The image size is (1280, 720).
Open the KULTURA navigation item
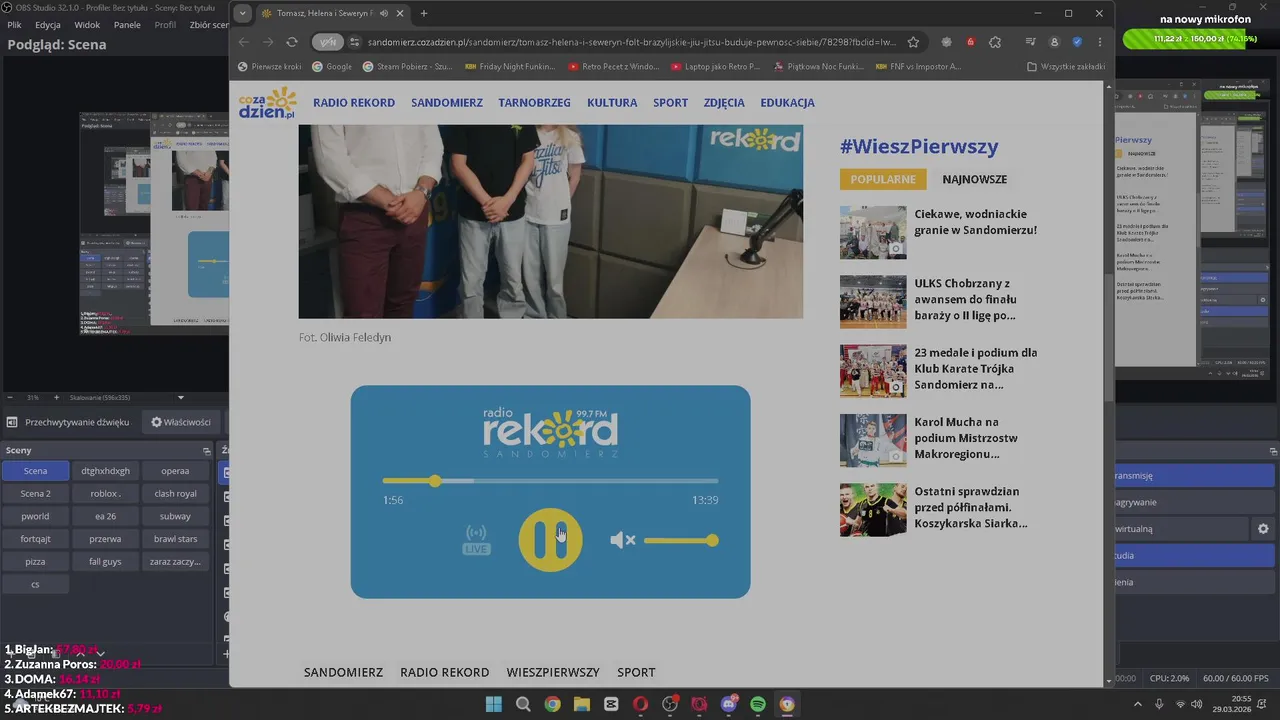click(612, 102)
